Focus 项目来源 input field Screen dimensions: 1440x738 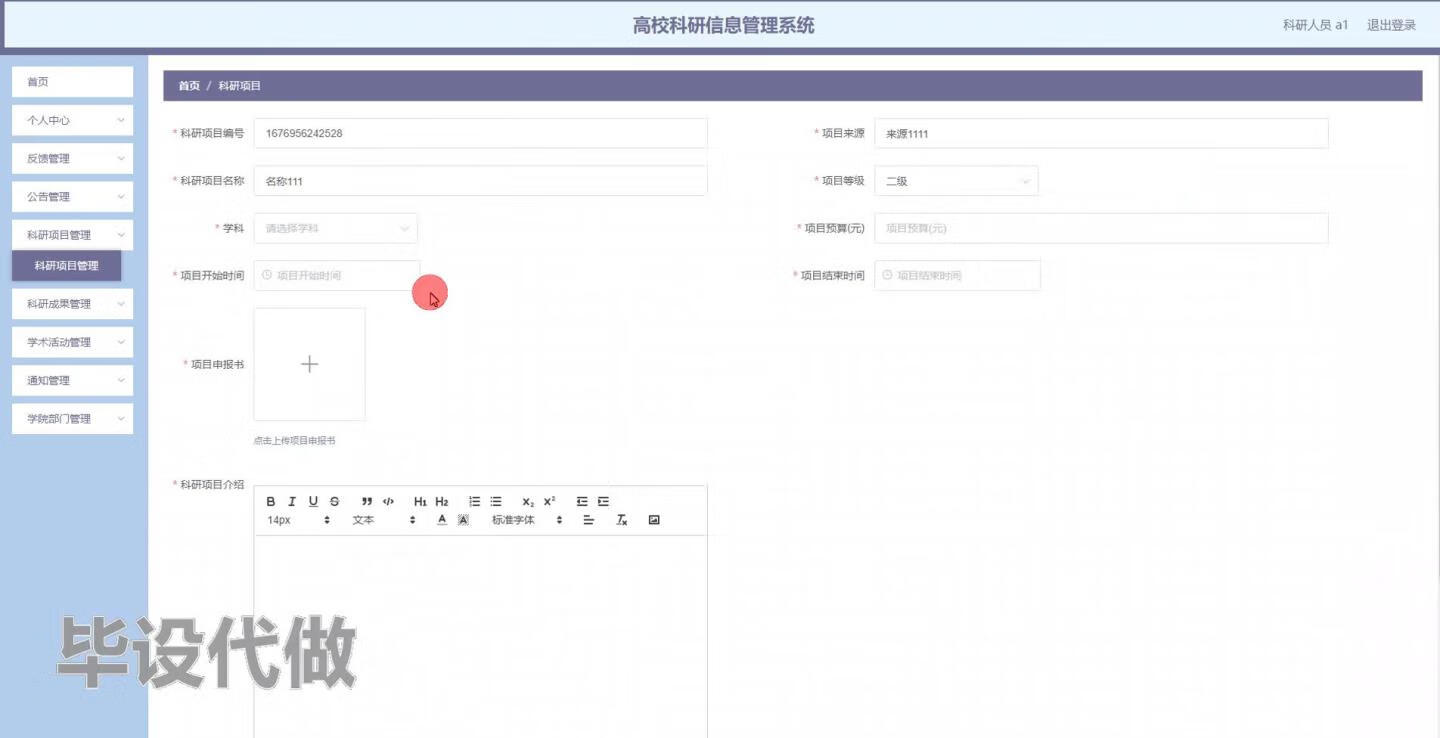point(1101,133)
